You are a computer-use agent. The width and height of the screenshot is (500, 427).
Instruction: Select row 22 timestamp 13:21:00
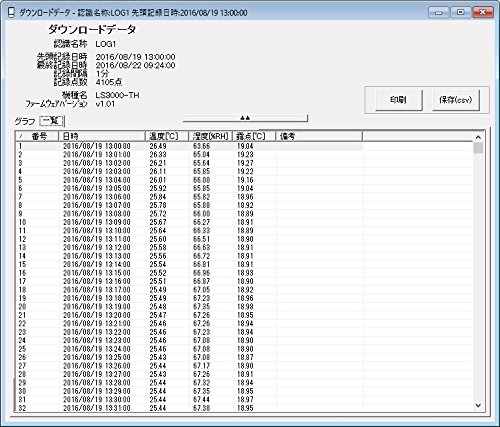click(97, 323)
